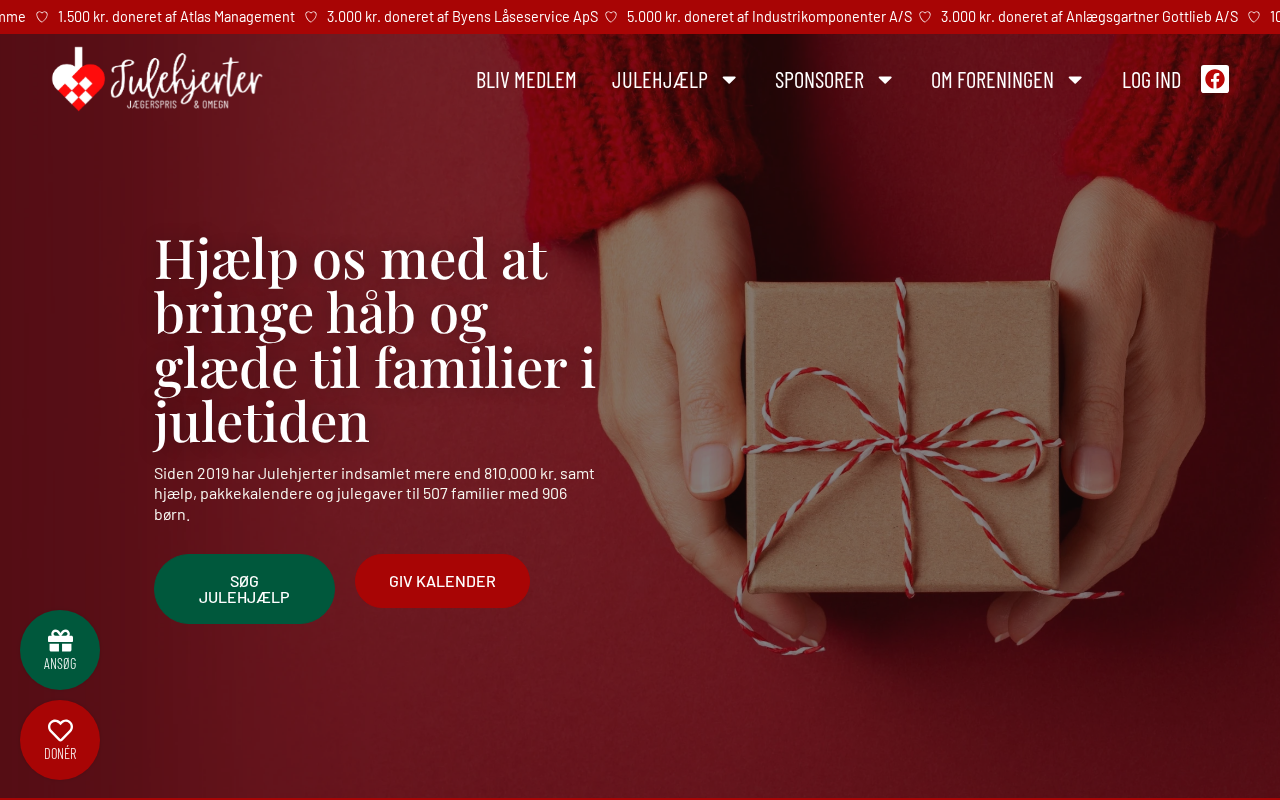This screenshot has height=800, width=1280.
Task: Select the Om Foreningen menu label
Action: click(x=992, y=80)
